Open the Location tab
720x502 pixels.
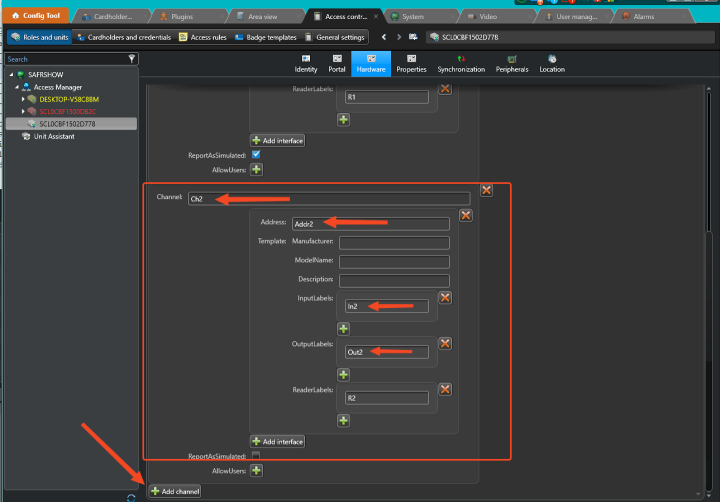point(552,64)
